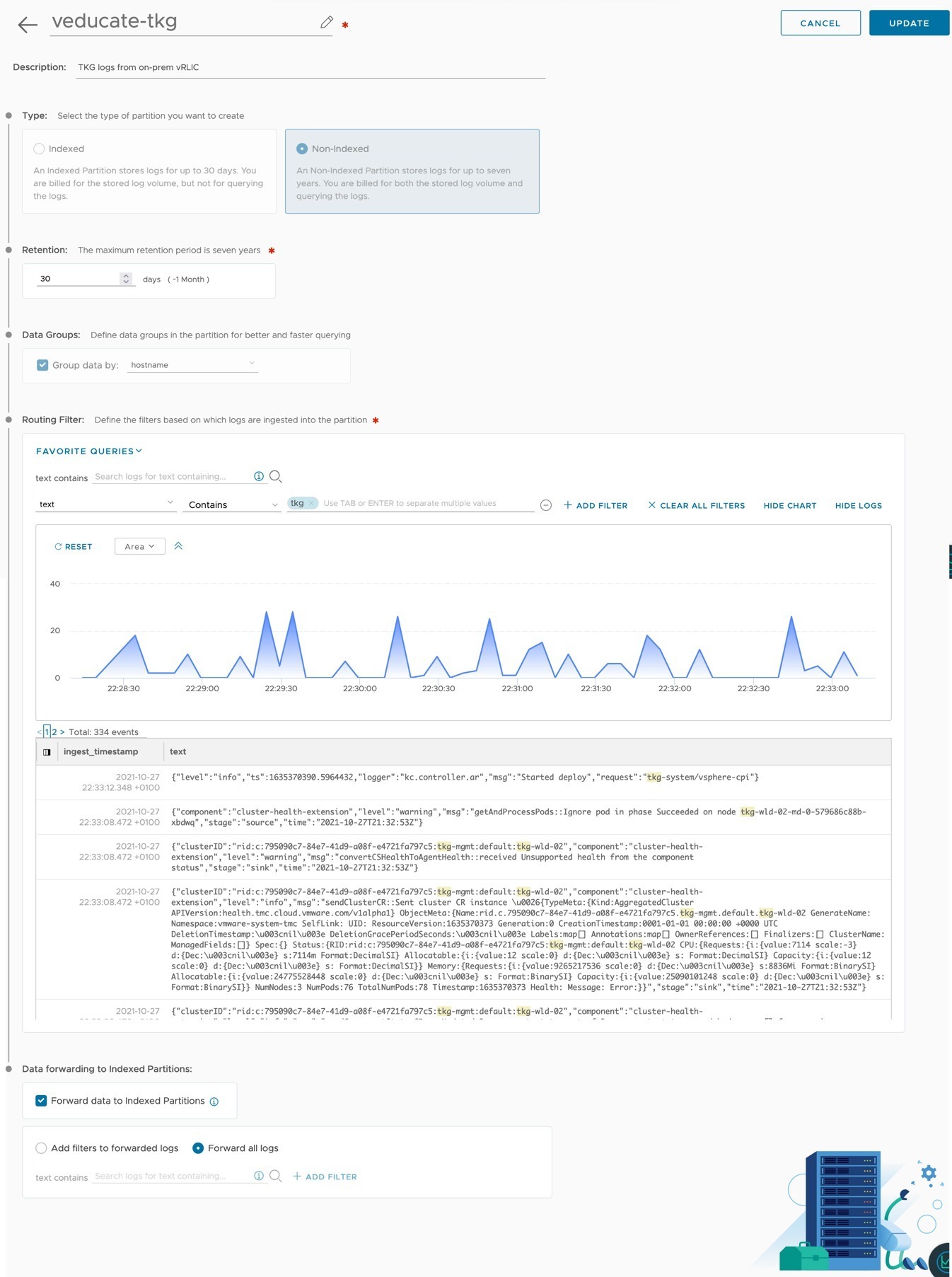
Task: Click routing filter text contains search input
Action: pyautogui.click(x=172, y=476)
